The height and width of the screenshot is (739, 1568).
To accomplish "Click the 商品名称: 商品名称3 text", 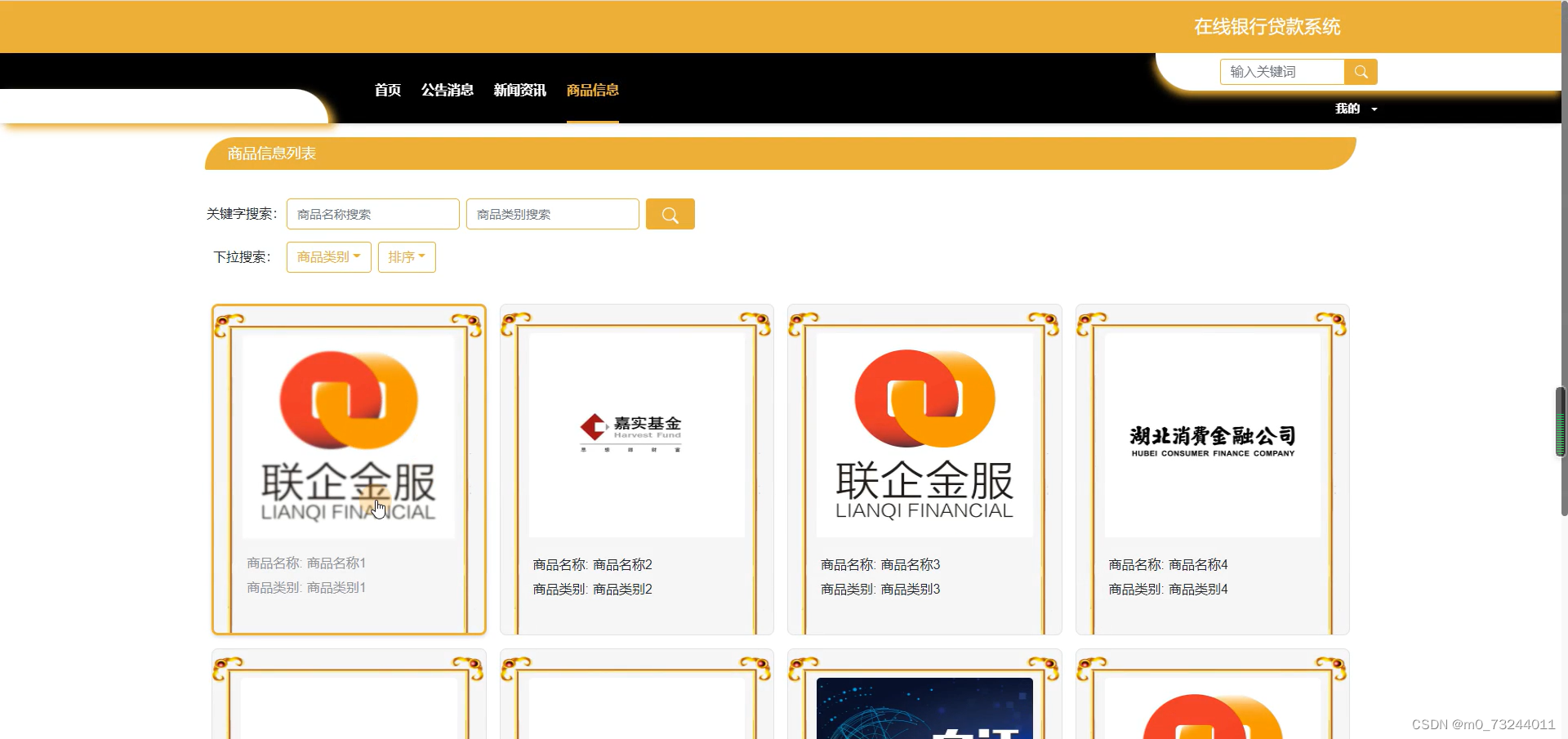I will [880, 565].
